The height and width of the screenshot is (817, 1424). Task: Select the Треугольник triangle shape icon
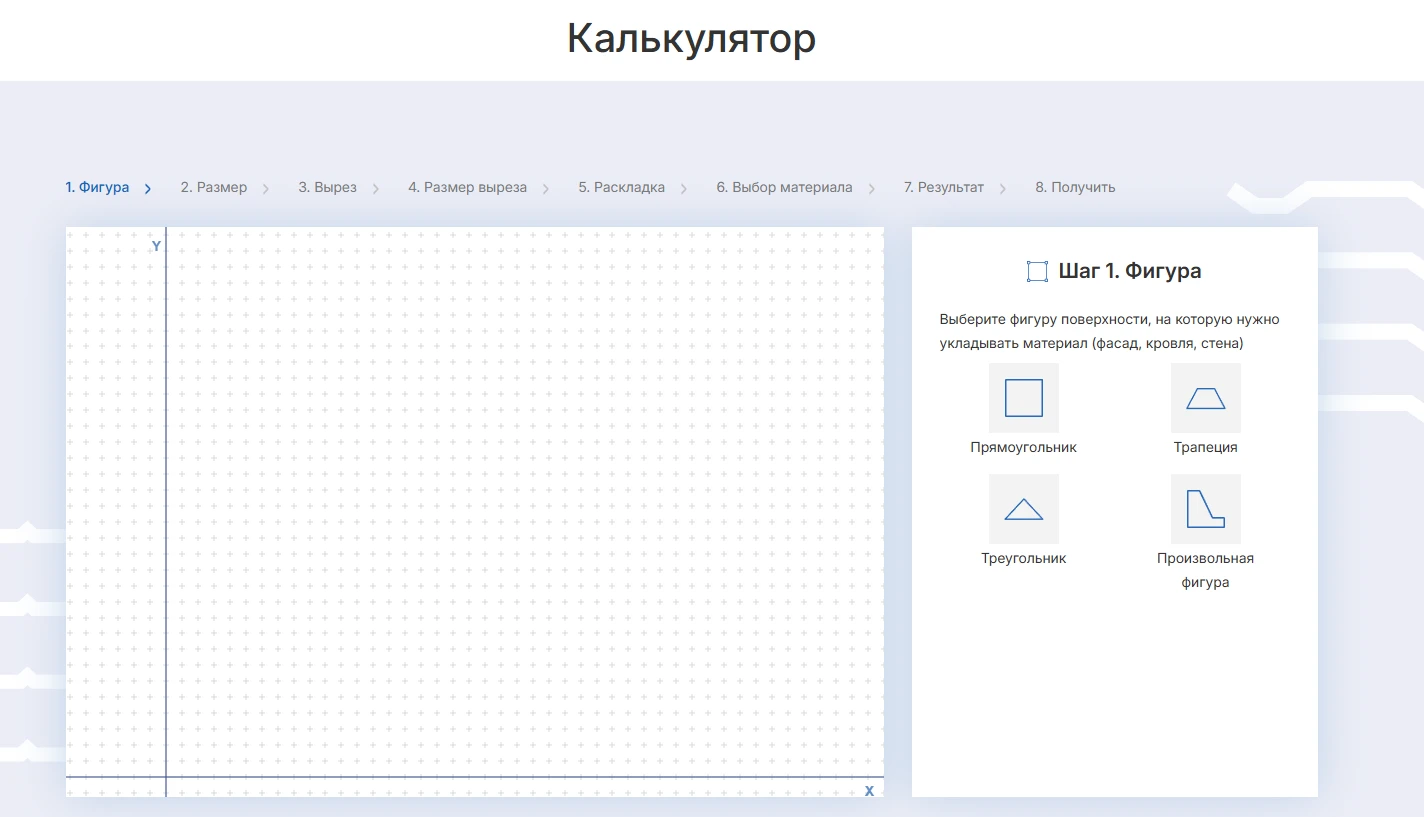tap(1023, 509)
